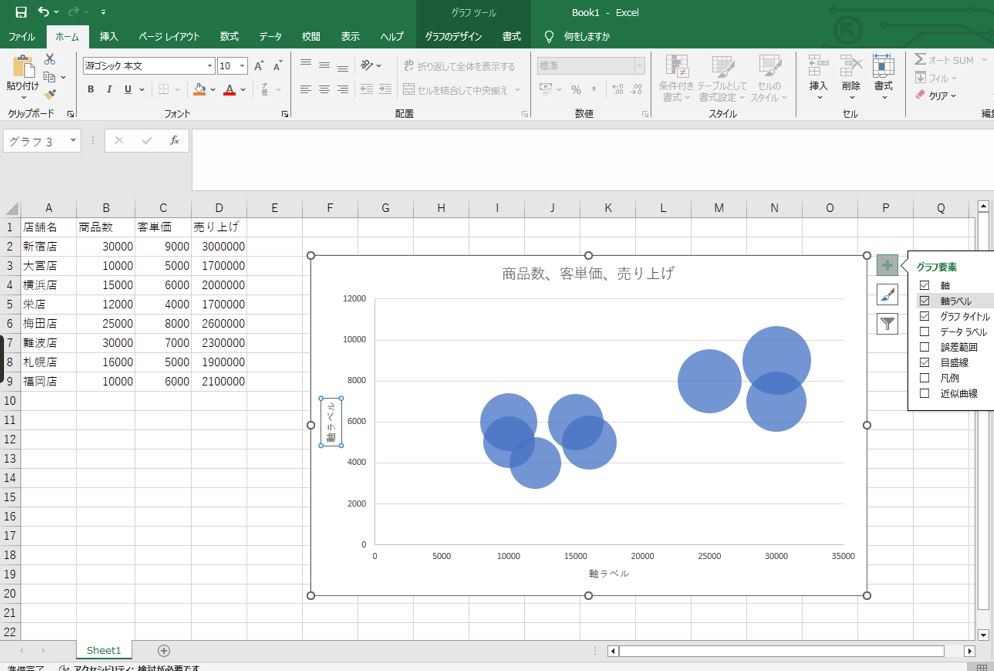
Task: Click the Format Painter brush icon
Action: coord(50,94)
